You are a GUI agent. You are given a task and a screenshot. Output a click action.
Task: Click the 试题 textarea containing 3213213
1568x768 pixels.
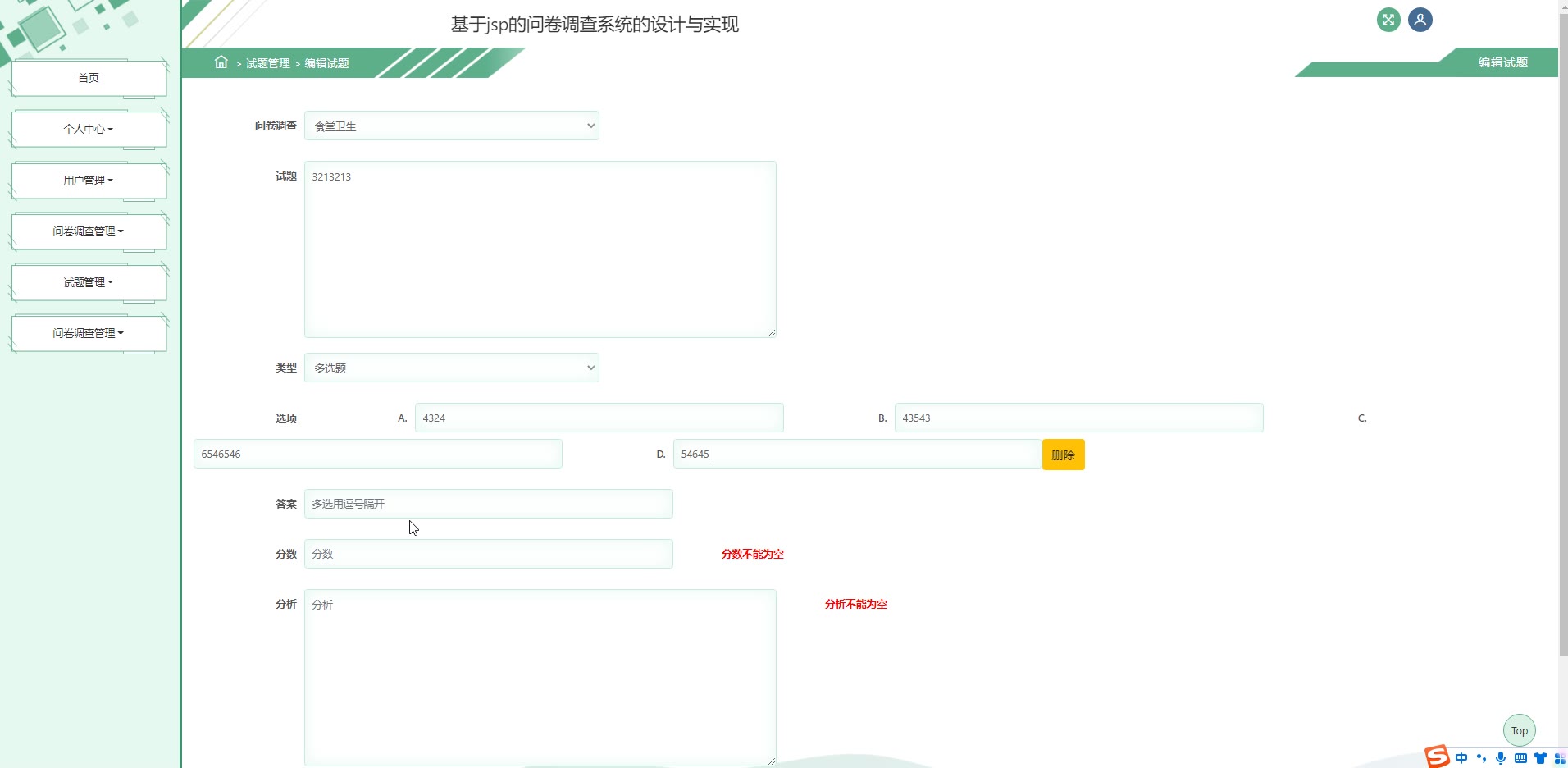(540, 249)
